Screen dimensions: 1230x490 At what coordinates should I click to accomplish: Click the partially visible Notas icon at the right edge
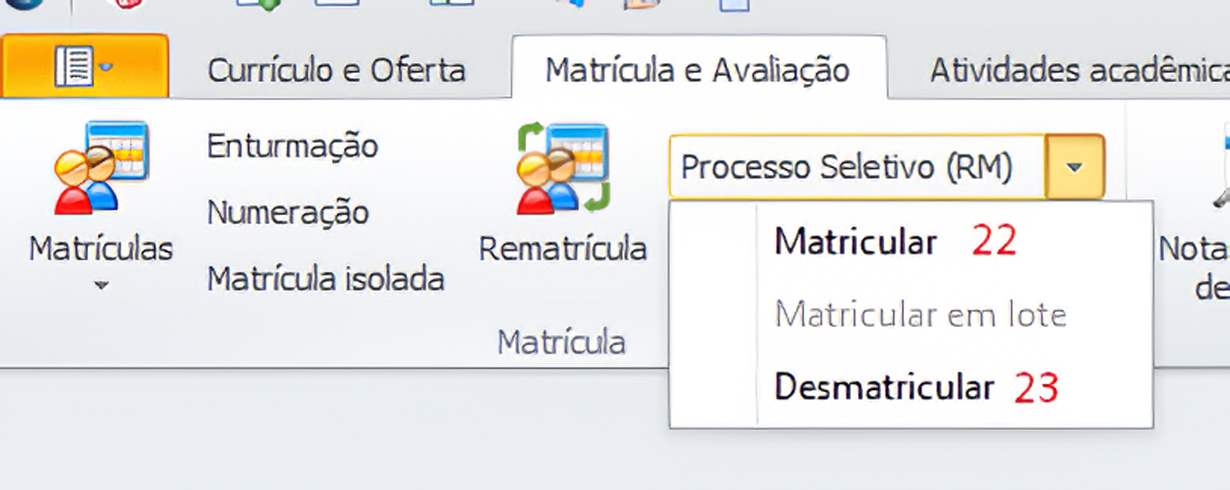tap(1222, 170)
